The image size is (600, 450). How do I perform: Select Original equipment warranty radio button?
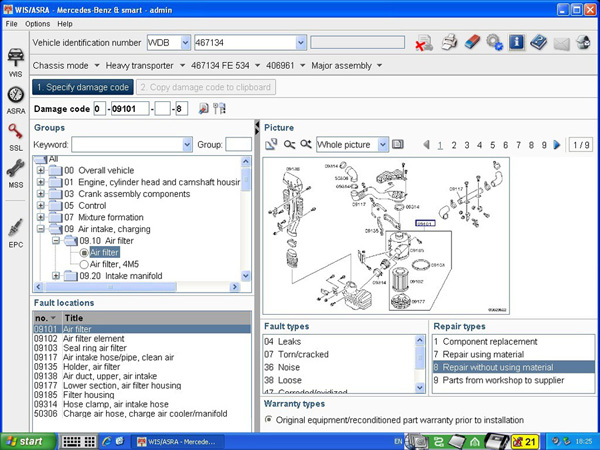tap(269, 419)
